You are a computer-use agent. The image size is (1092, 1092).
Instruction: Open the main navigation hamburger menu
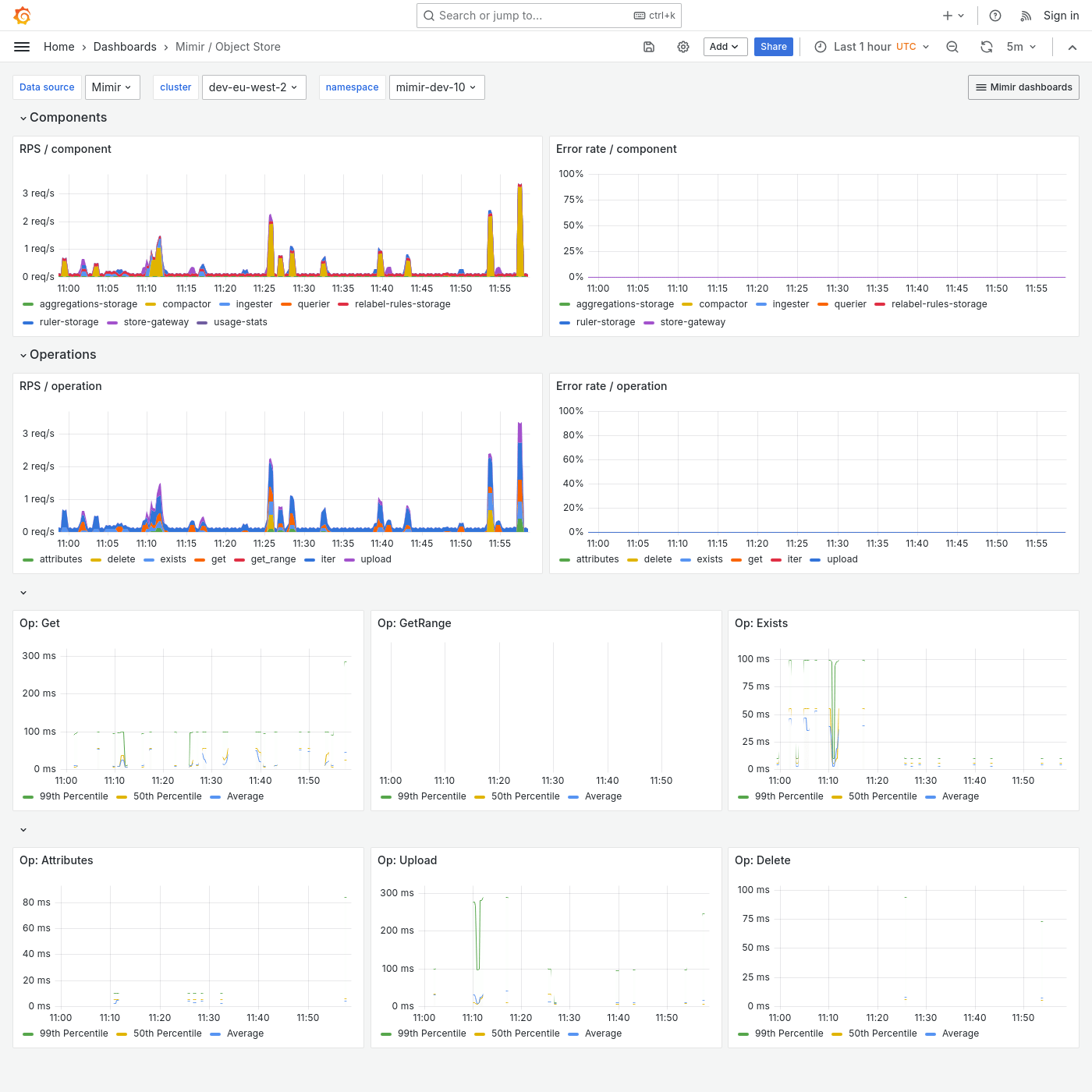coord(21,46)
